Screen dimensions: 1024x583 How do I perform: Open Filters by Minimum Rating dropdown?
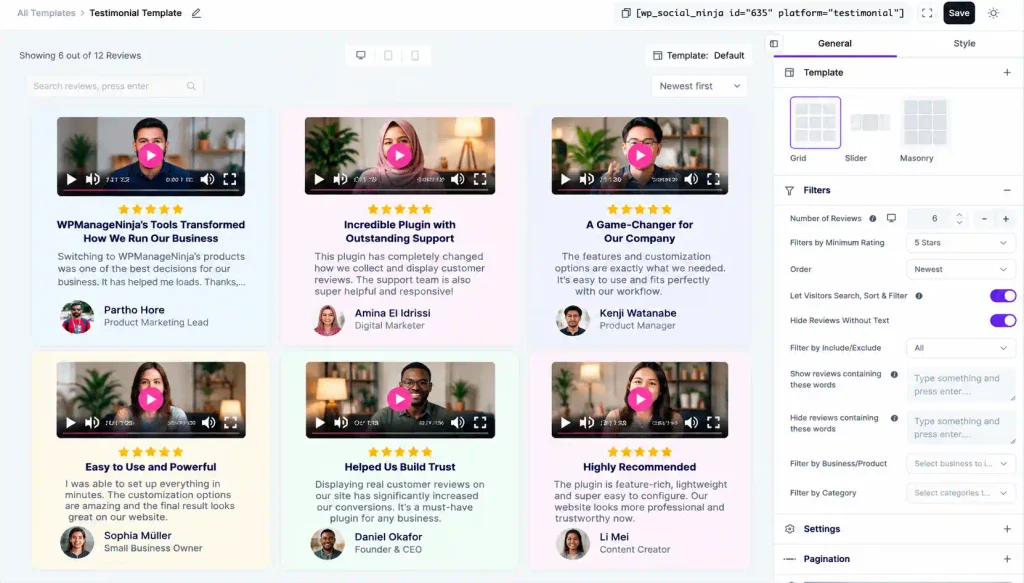click(960, 243)
